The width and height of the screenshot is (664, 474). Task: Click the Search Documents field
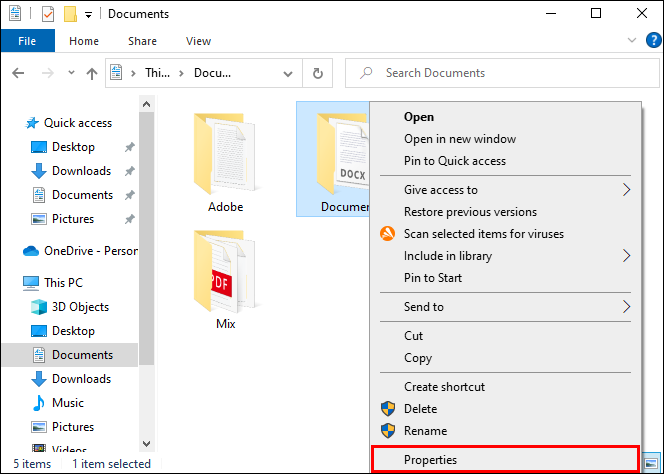tap(500, 73)
